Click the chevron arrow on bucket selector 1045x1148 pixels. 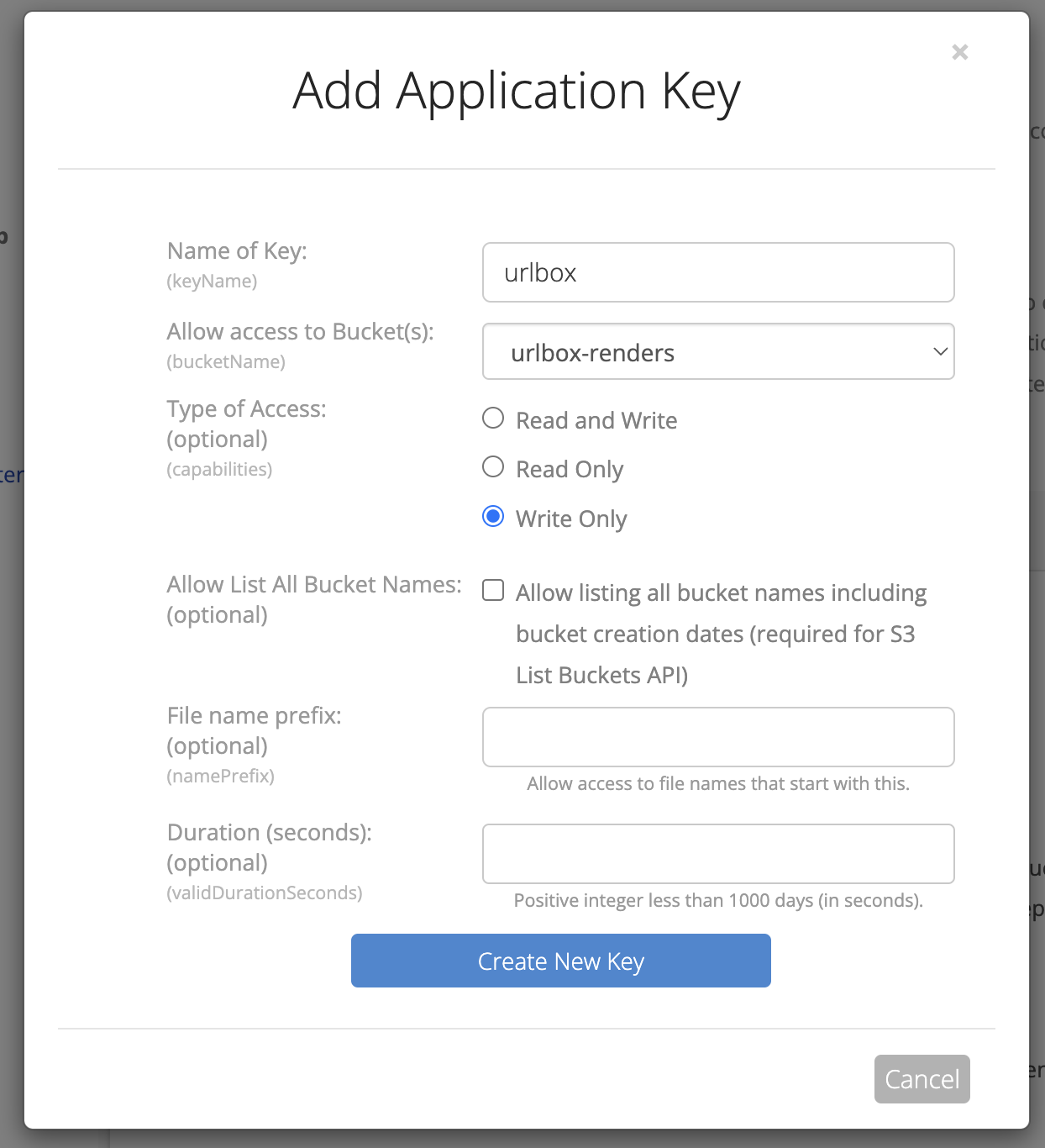(x=940, y=352)
